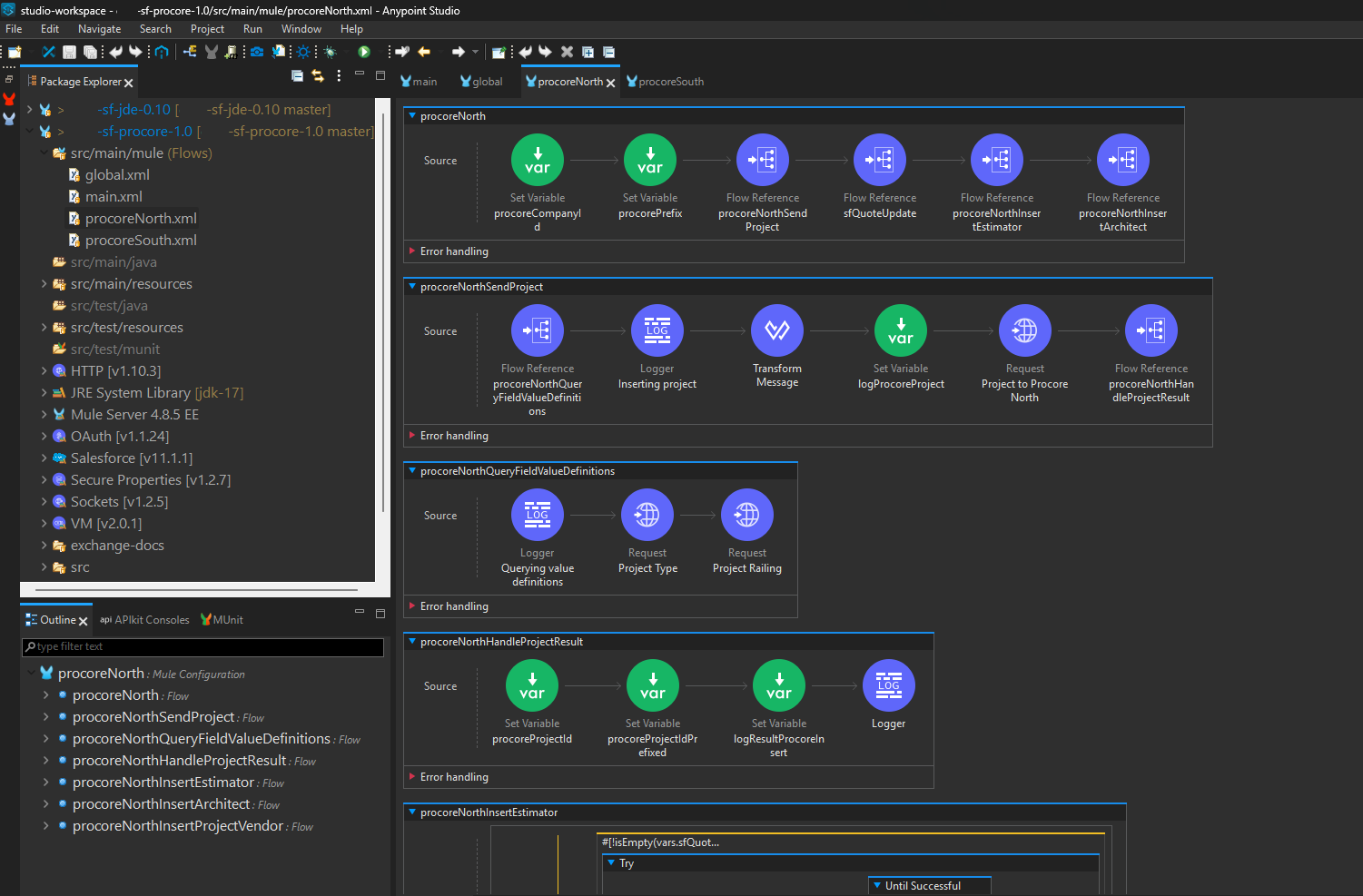The height and width of the screenshot is (896, 1363).
Task: Select Set Variable logResultProcoreInsert in handleProjectResult flow
Action: (778, 685)
